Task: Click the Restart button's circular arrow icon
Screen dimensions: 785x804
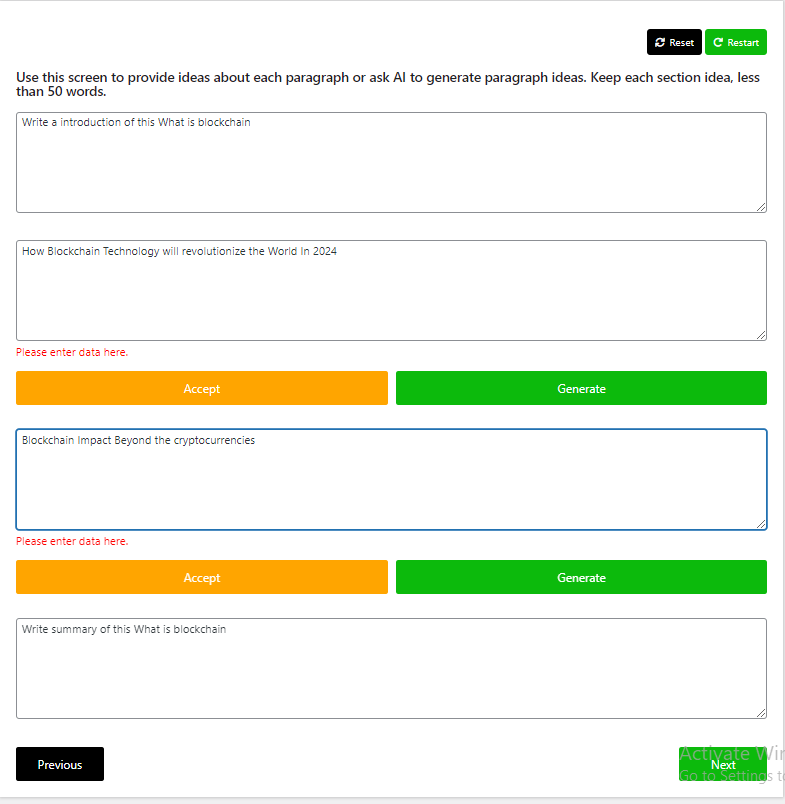Action: tap(718, 43)
